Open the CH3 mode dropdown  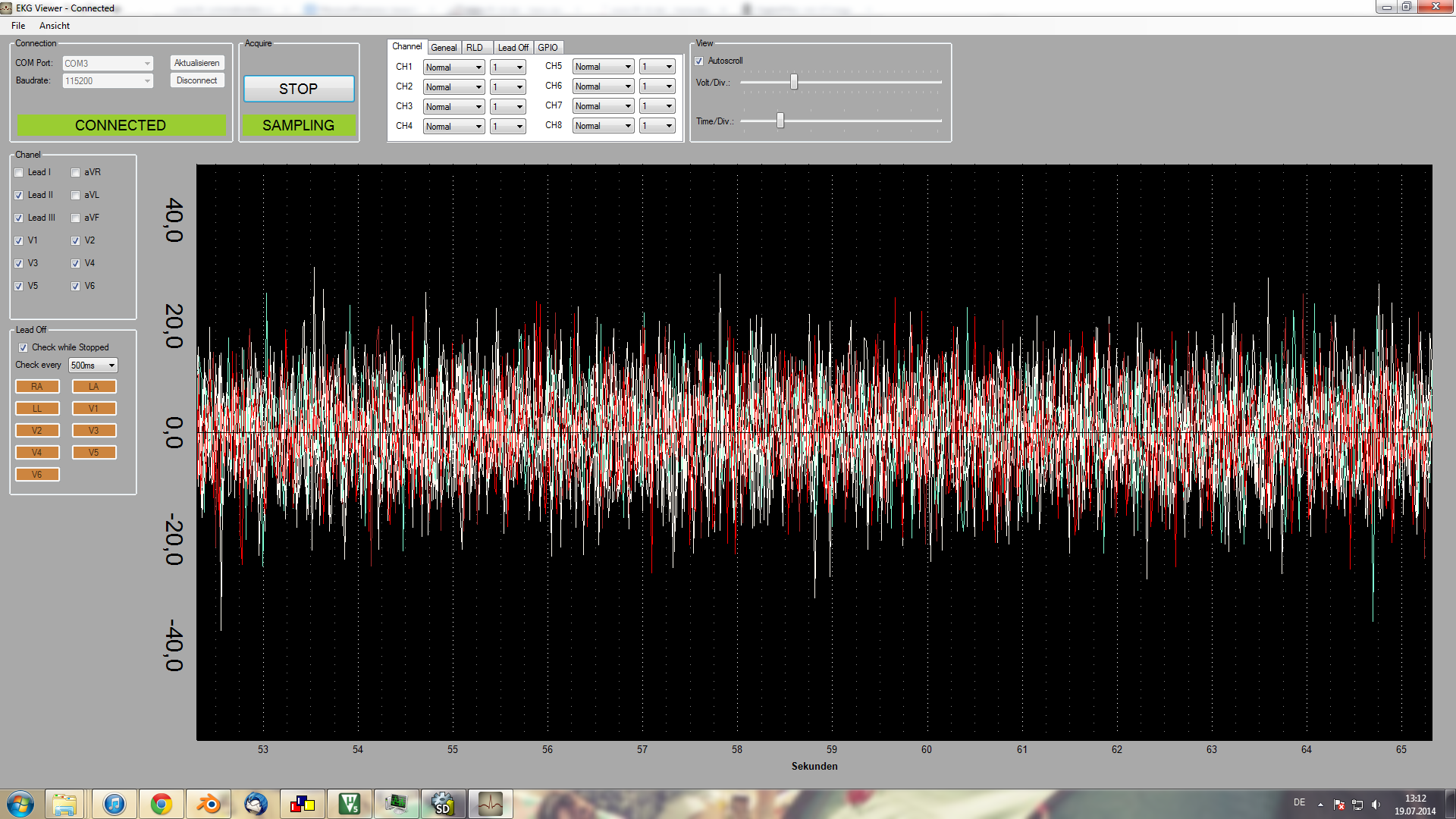click(453, 107)
